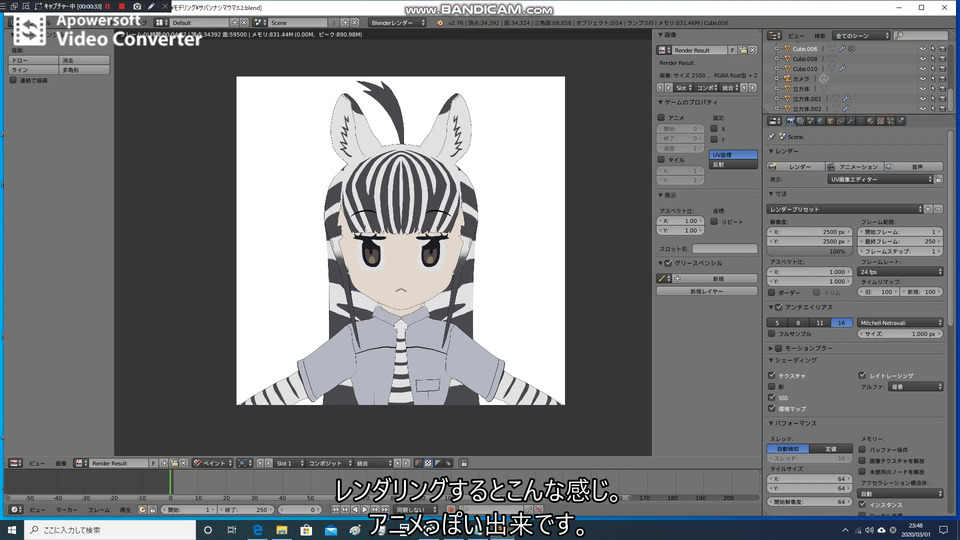Screen dimensions: 960x540
Task: Open the アルファ 背景 dropdown
Action: (915, 387)
